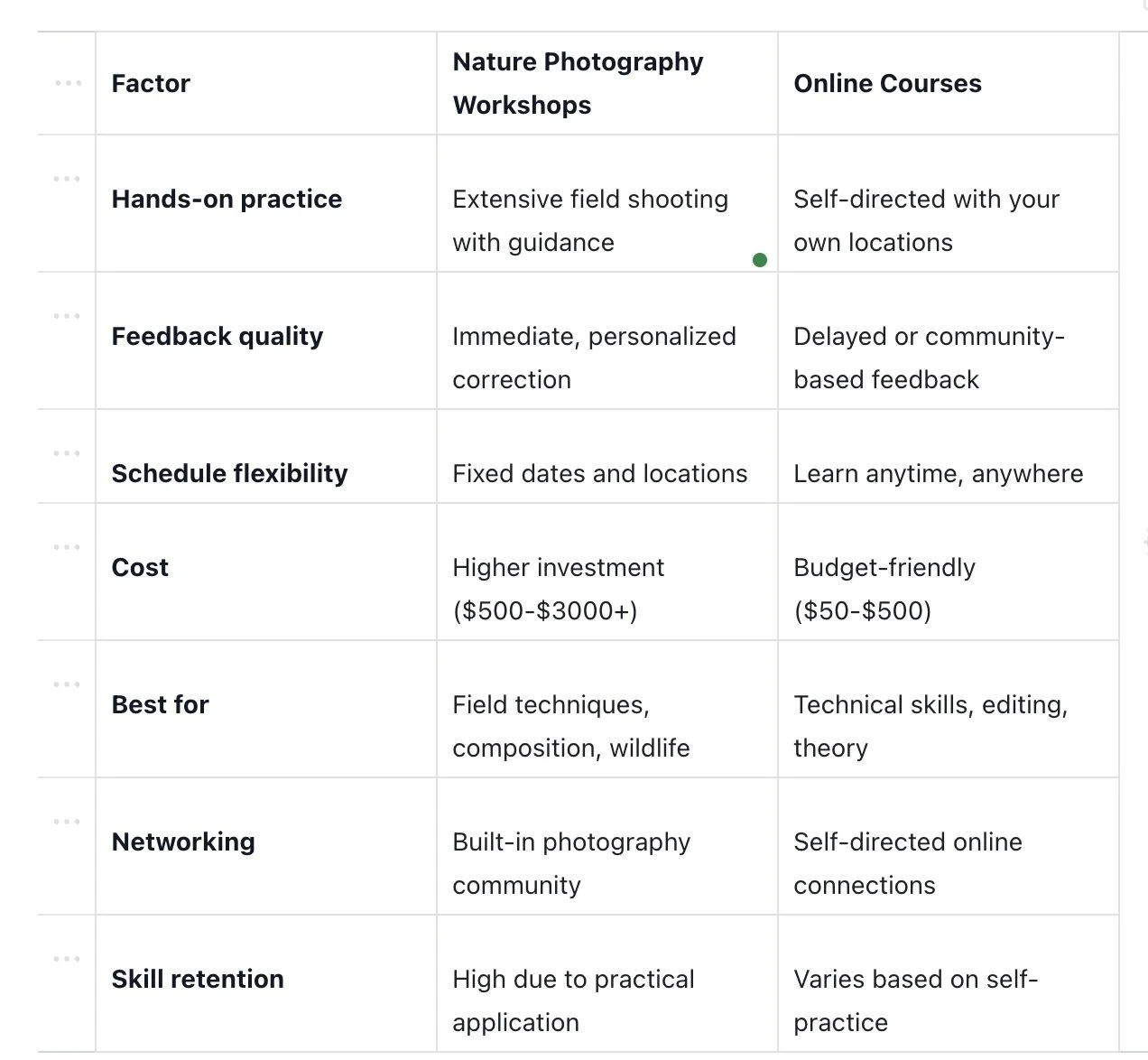Select the Skill retention row handle dots
This screenshot has height=1060, width=1148.
click(67, 959)
